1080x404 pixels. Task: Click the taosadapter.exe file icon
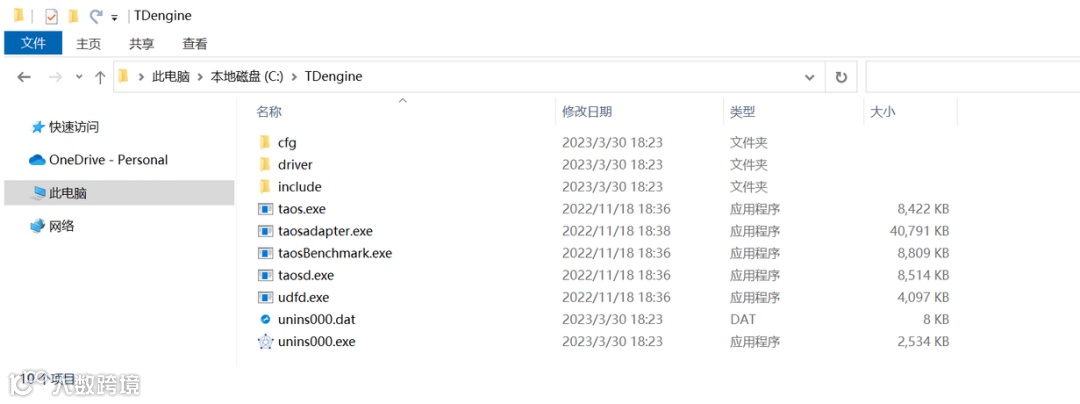pos(265,231)
